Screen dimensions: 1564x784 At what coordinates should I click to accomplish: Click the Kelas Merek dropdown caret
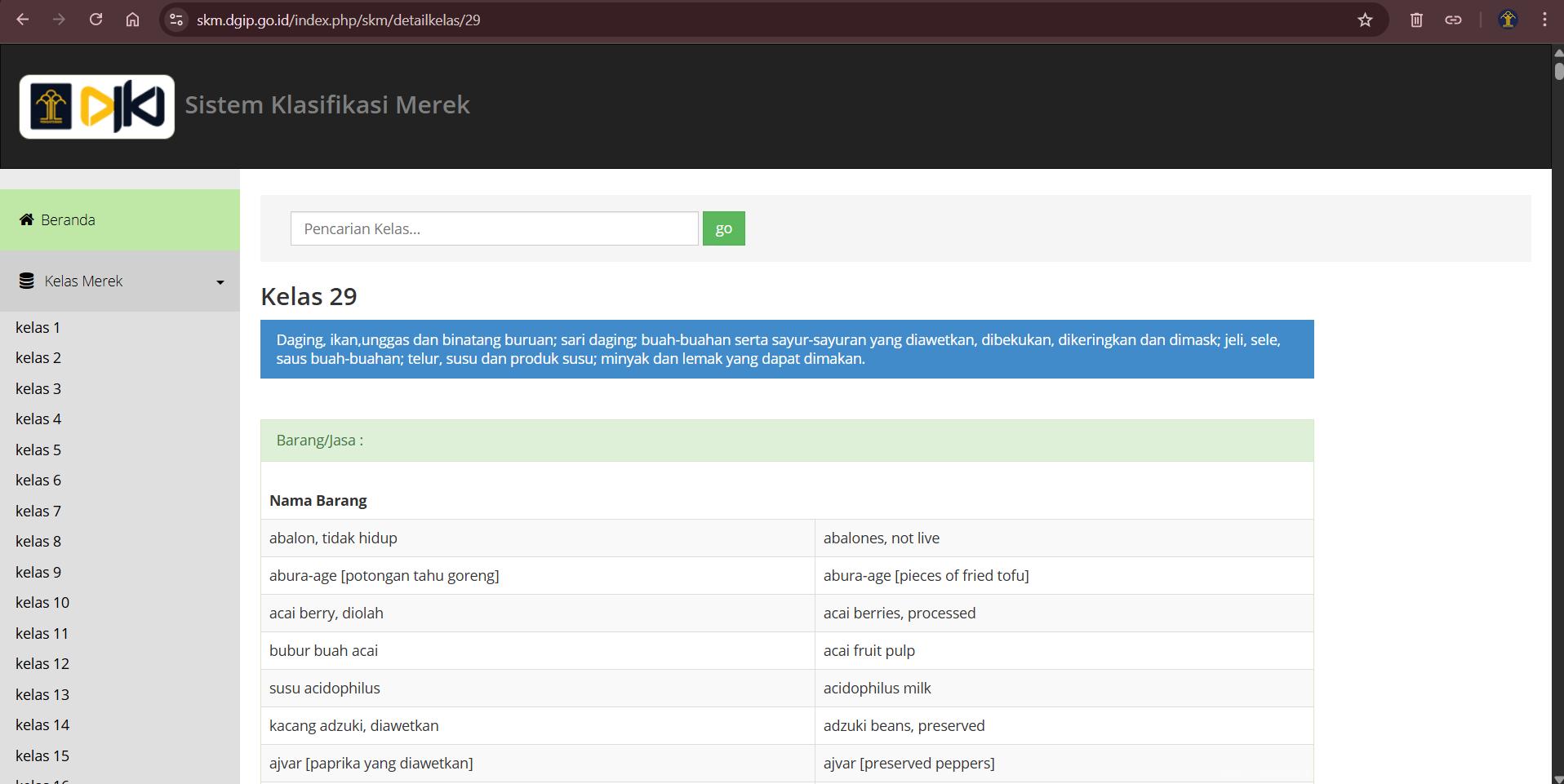coord(220,282)
